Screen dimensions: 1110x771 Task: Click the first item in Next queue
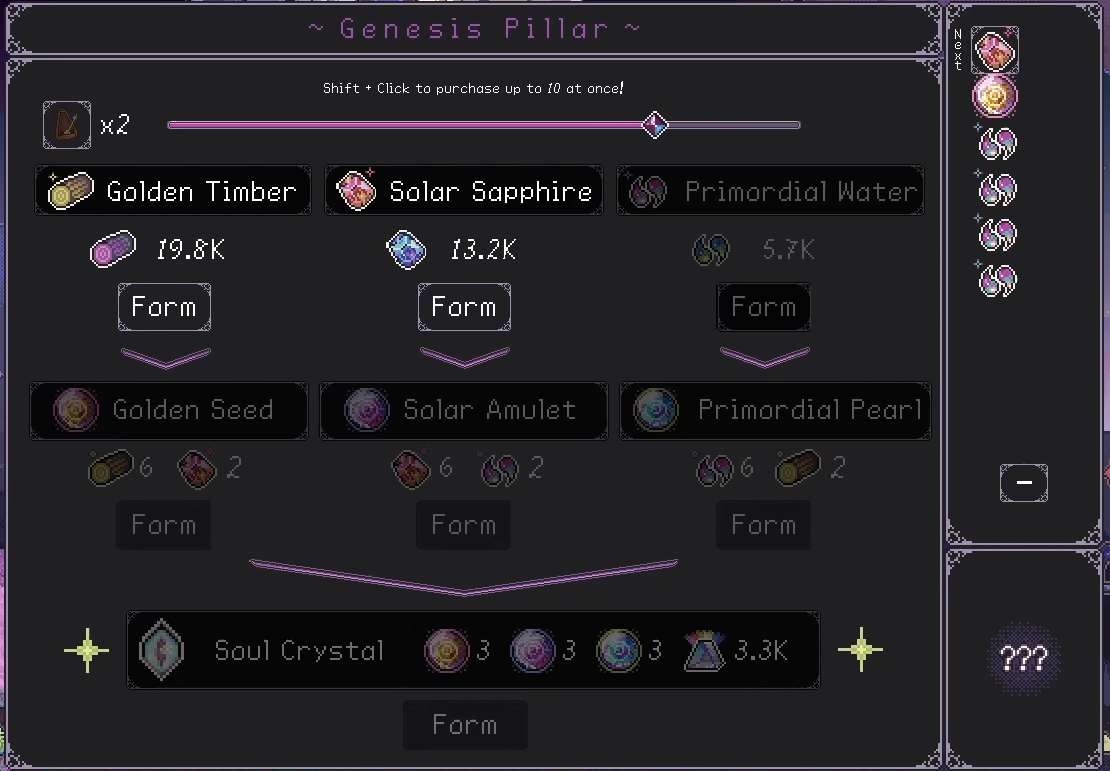point(995,50)
